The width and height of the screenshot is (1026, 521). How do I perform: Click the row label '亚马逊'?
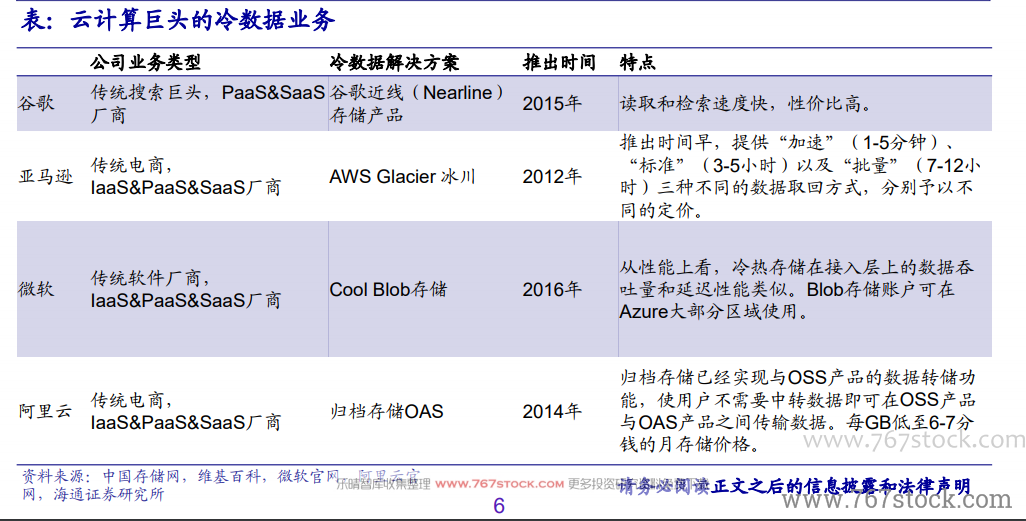[46, 177]
